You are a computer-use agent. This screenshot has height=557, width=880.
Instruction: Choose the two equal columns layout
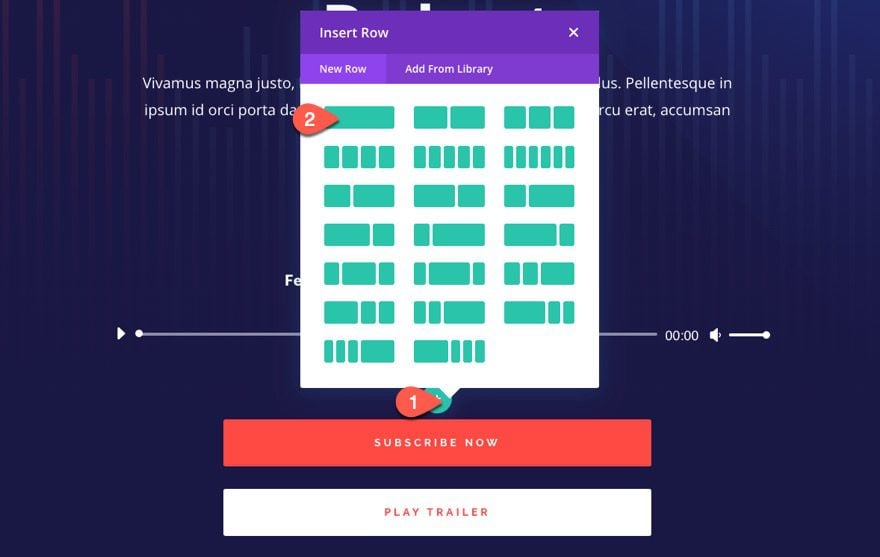449,118
